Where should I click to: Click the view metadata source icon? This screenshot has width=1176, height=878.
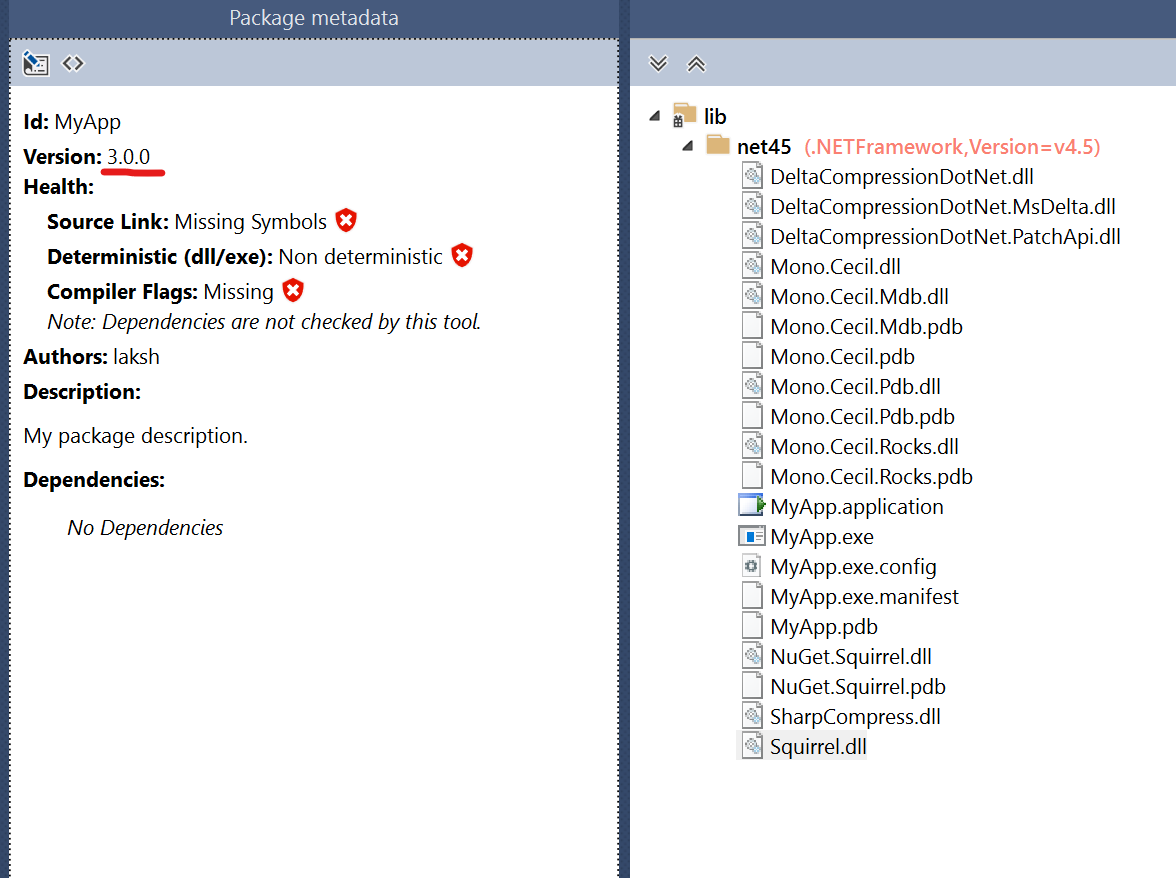[73, 64]
